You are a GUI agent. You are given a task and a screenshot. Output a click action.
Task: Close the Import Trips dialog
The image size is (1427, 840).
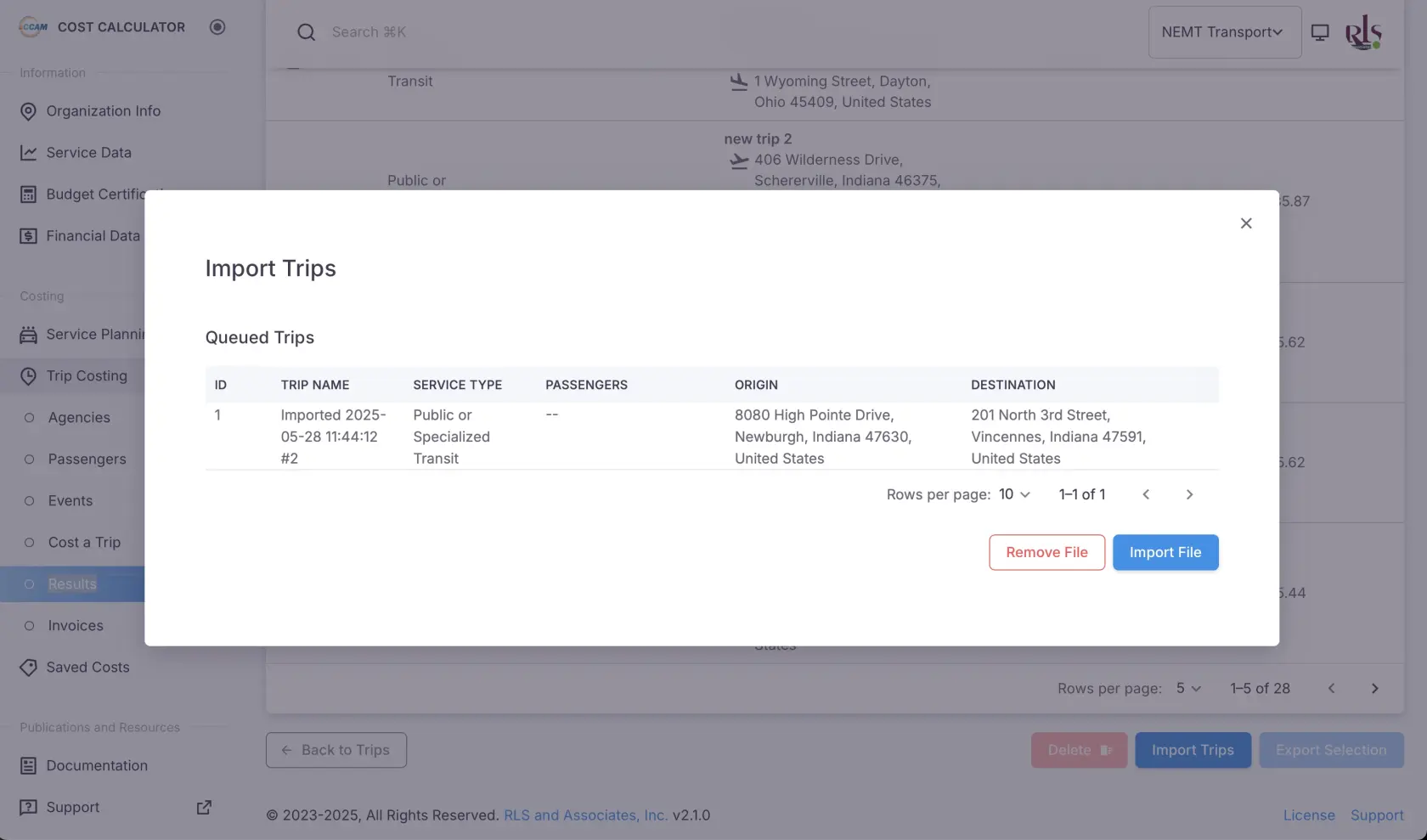pos(1246,223)
